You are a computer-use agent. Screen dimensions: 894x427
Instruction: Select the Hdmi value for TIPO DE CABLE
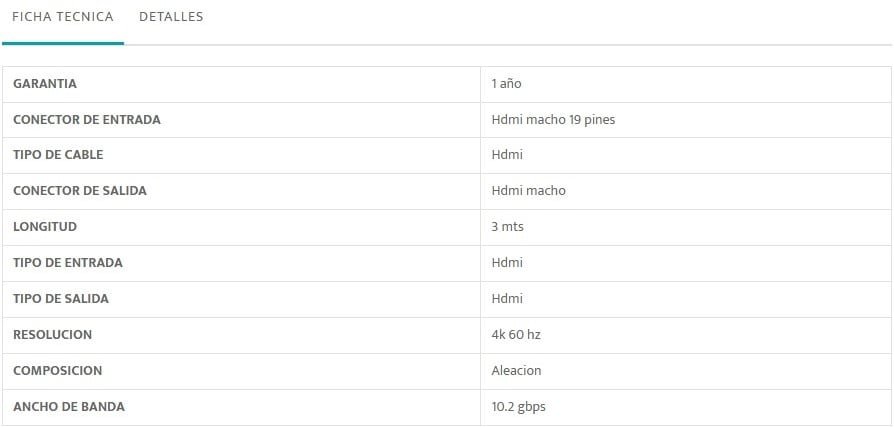[x=507, y=155]
